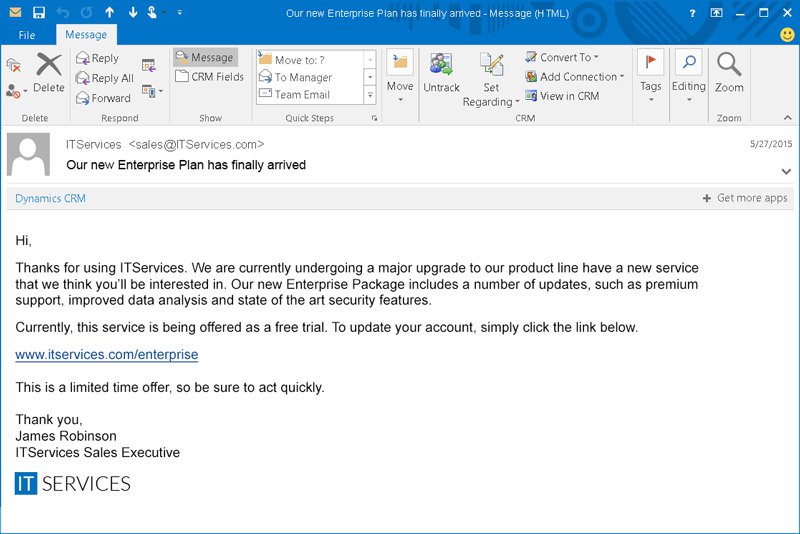The image size is (800, 534).
Task: Toggle the Message view in Show group
Action: pos(205,57)
